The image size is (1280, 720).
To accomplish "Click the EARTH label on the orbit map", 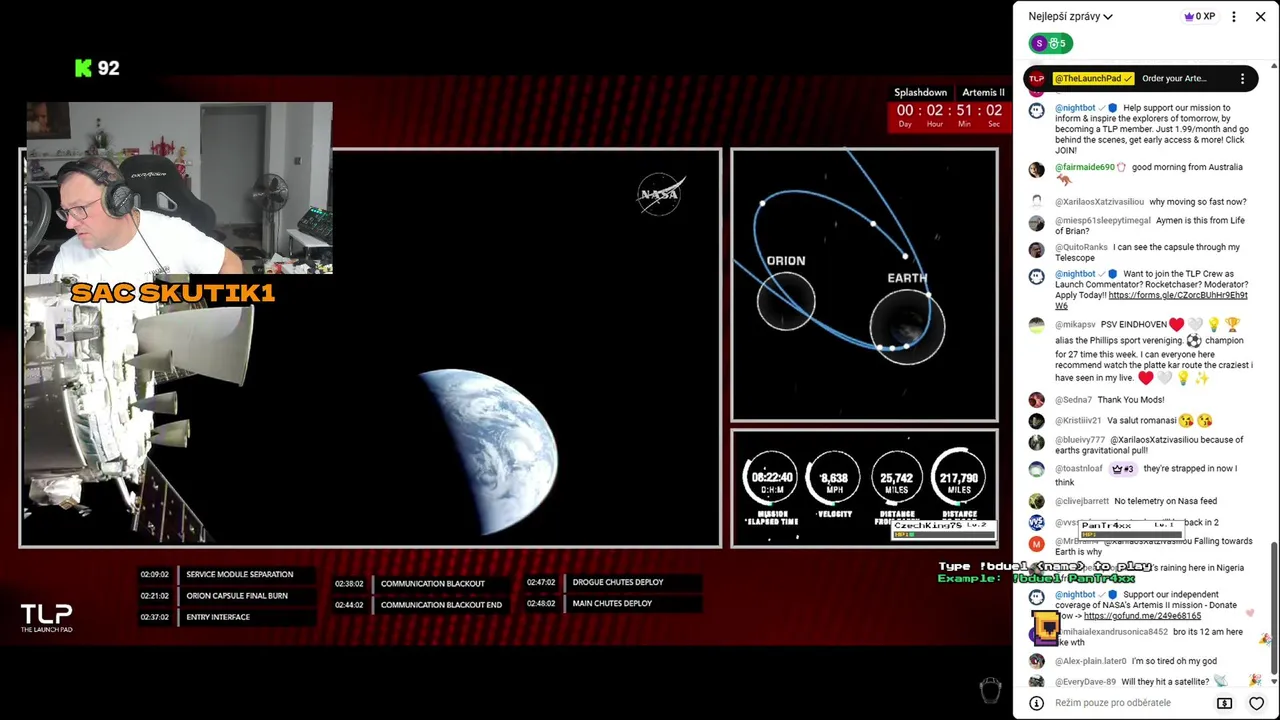I will (907, 278).
